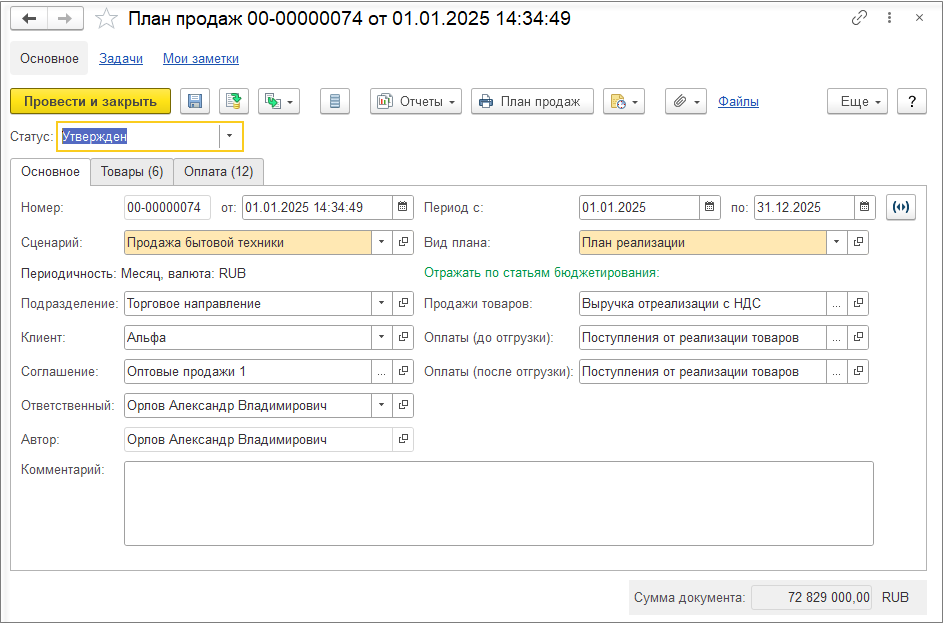Switch to the Оплата (12) tab

coord(218,171)
